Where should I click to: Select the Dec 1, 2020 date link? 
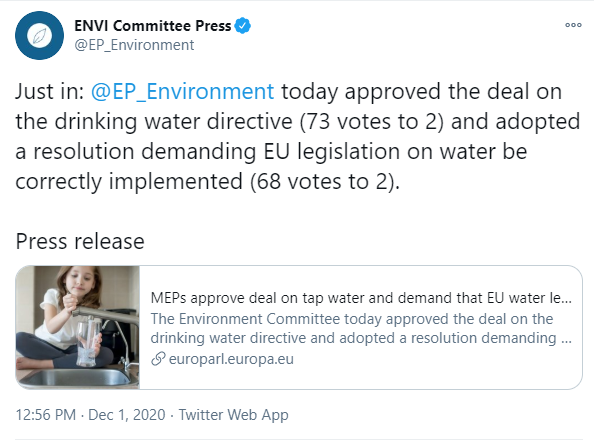coord(127,415)
